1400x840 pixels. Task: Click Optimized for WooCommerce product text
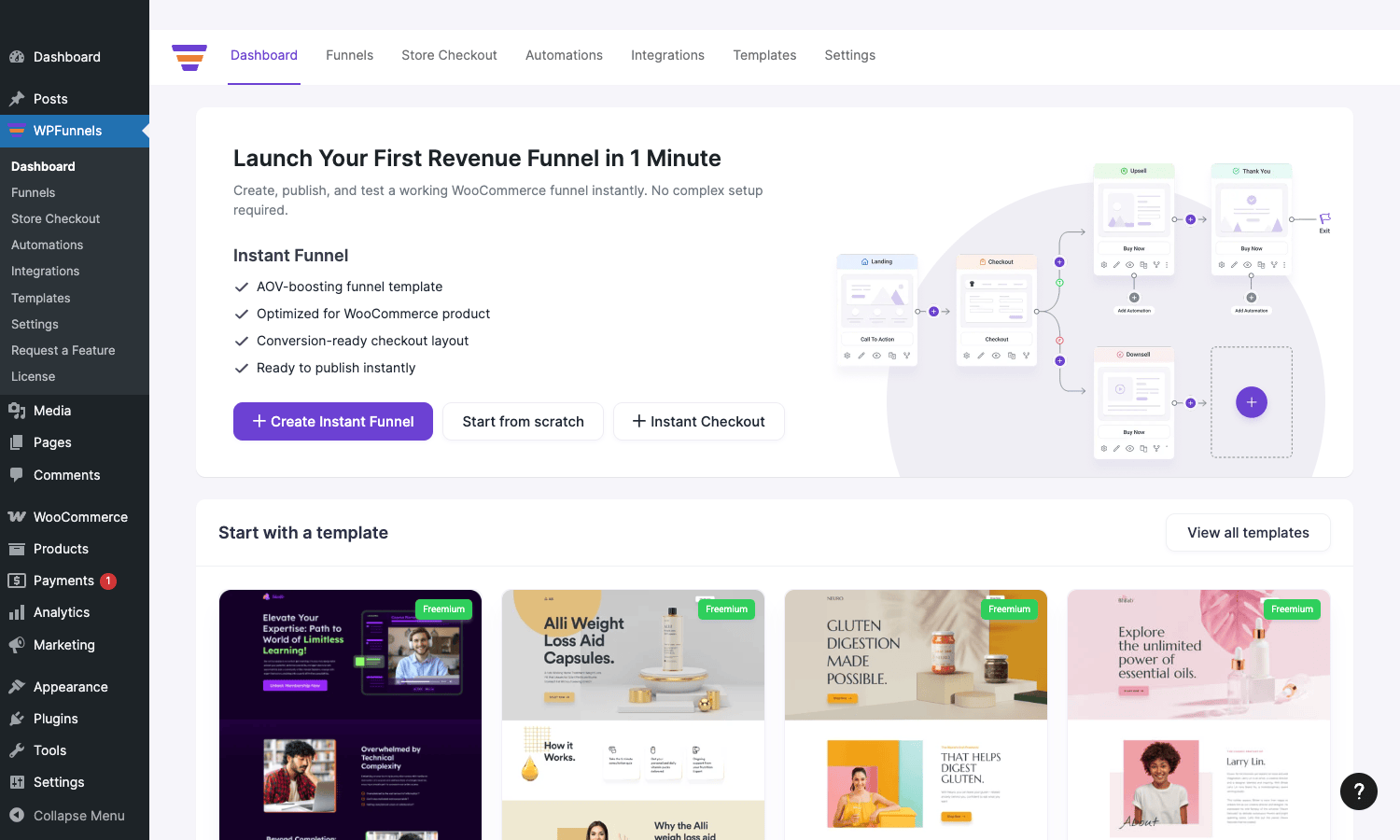click(373, 314)
